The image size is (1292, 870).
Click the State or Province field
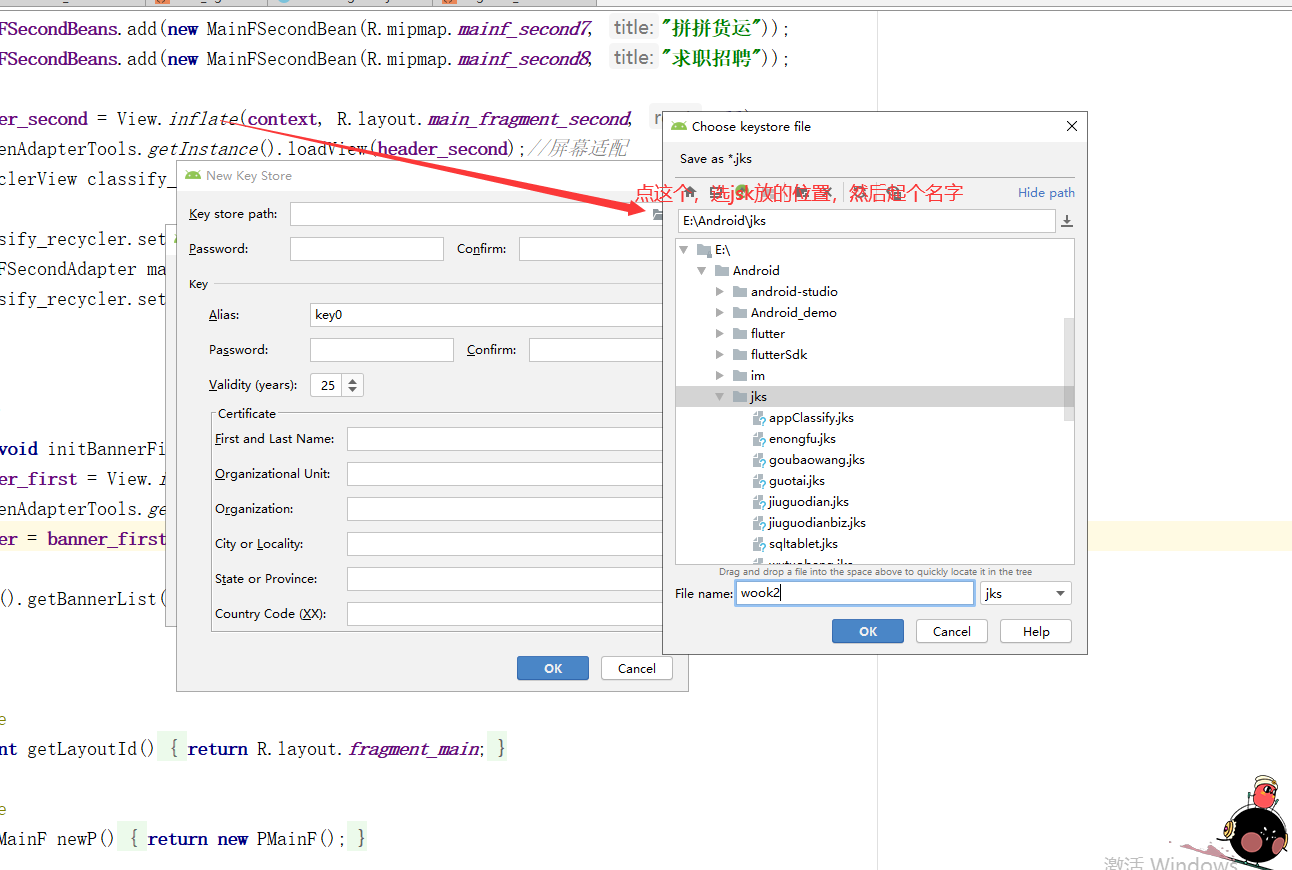[505, 579]
